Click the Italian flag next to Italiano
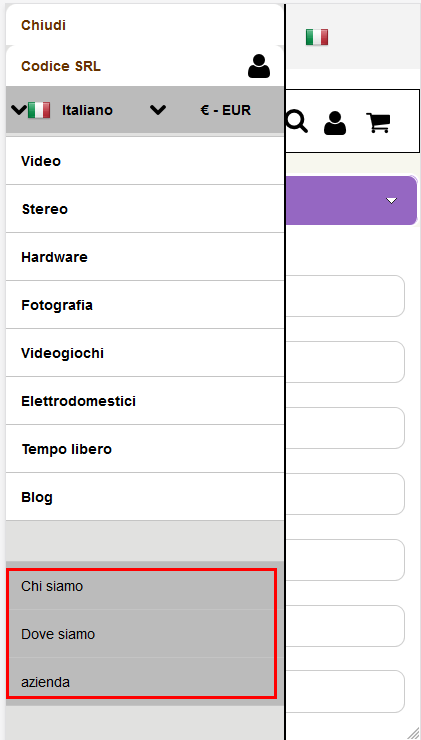 click(39, 110)
